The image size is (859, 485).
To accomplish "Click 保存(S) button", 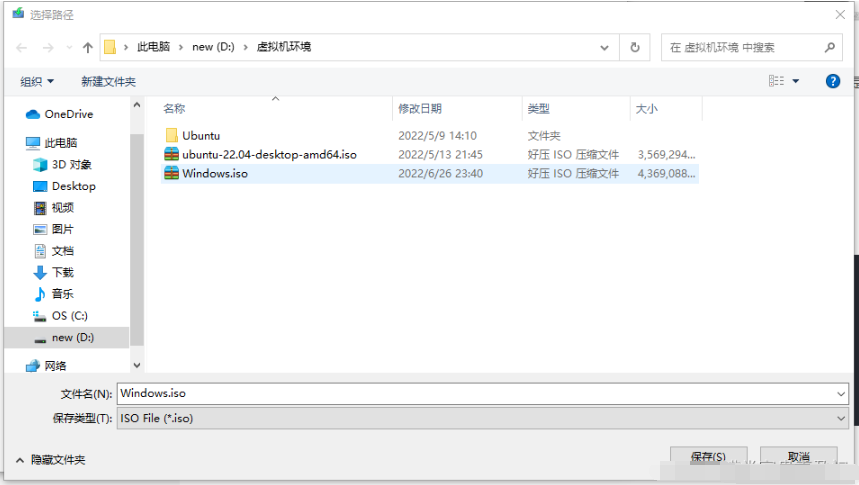I will 708,457.
